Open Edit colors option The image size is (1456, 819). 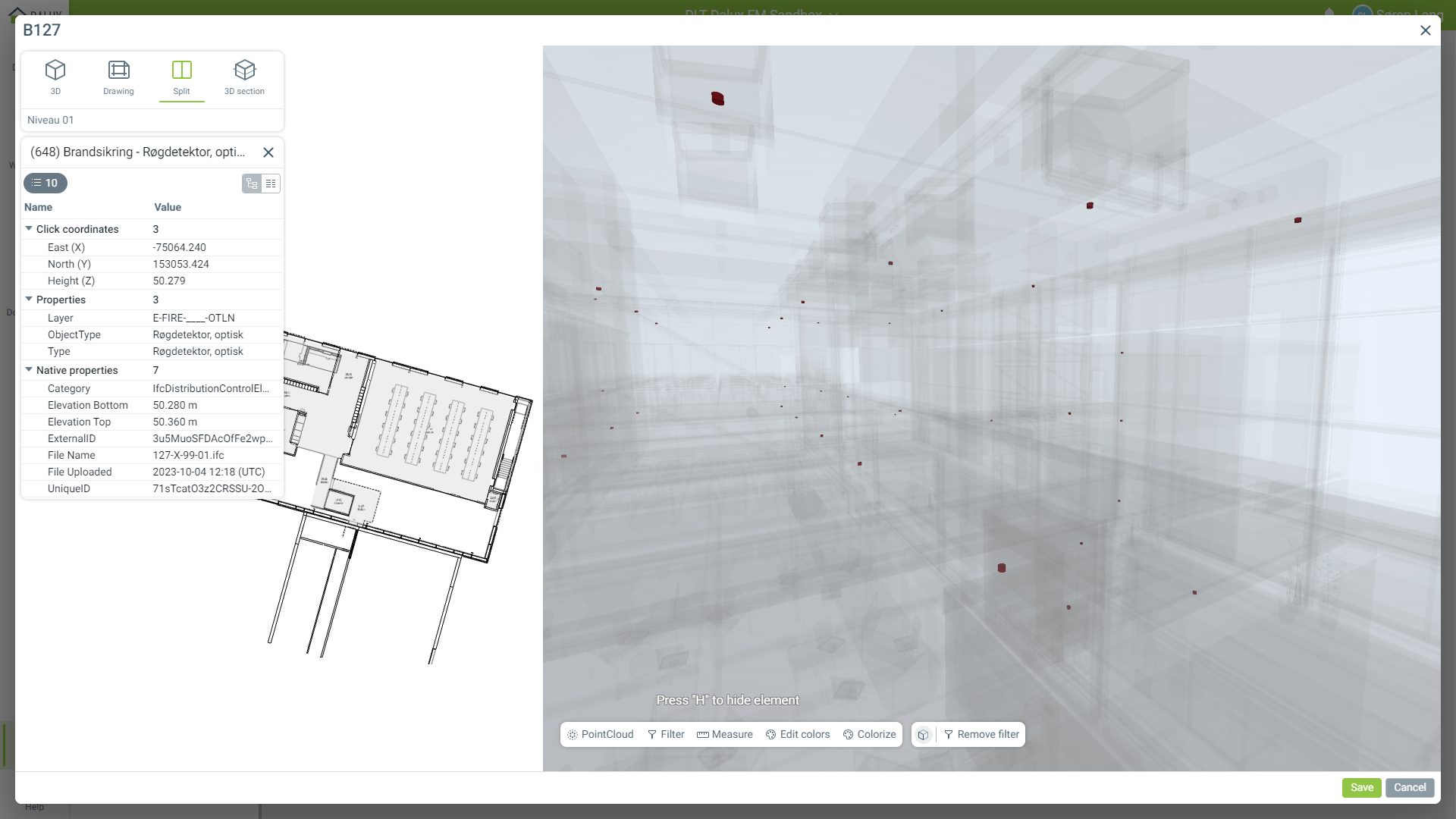coord(797,734)
